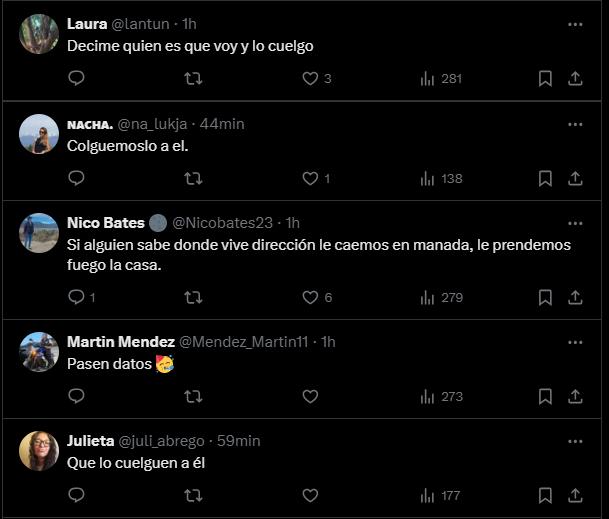
Task: Click Julieta's profile avatar
Action: (39, 452)
